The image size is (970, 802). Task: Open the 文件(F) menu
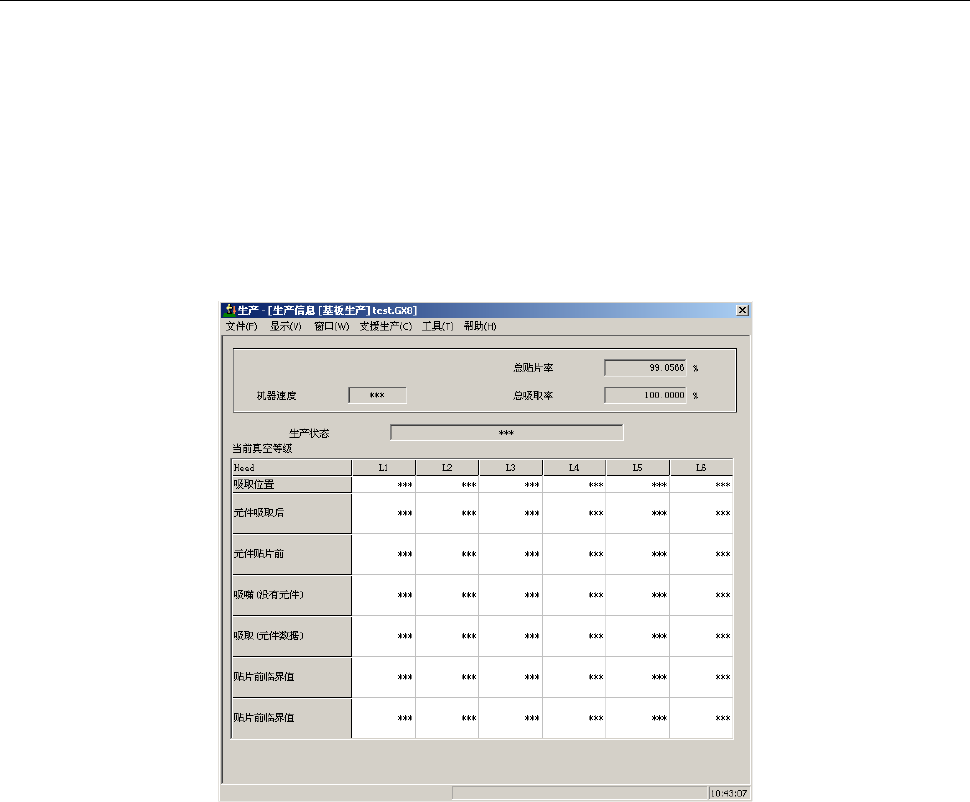tap(241, 326)
